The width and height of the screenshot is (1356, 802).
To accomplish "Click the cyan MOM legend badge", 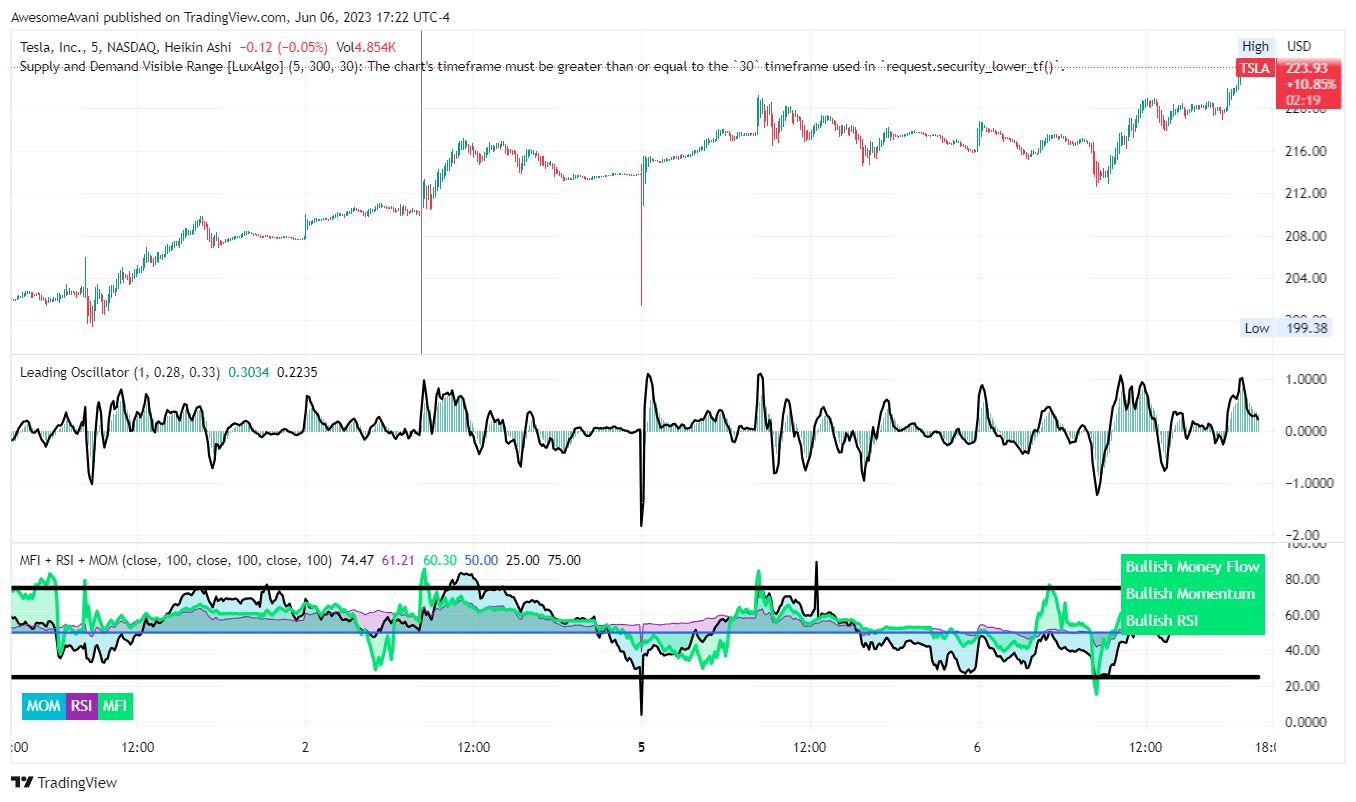I will pos(44,706).
